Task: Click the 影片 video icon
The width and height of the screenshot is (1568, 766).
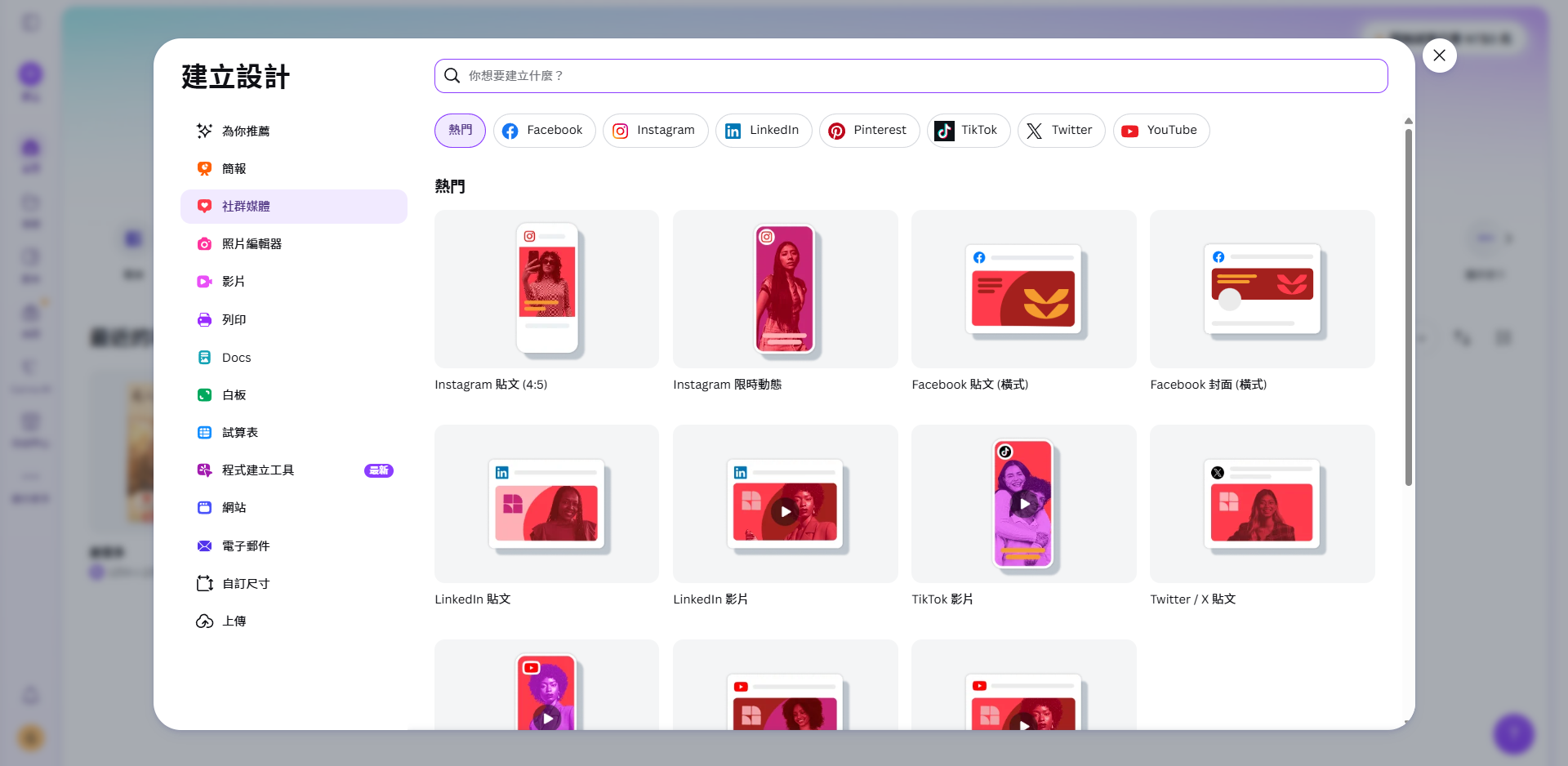Action: coord(204,282)
